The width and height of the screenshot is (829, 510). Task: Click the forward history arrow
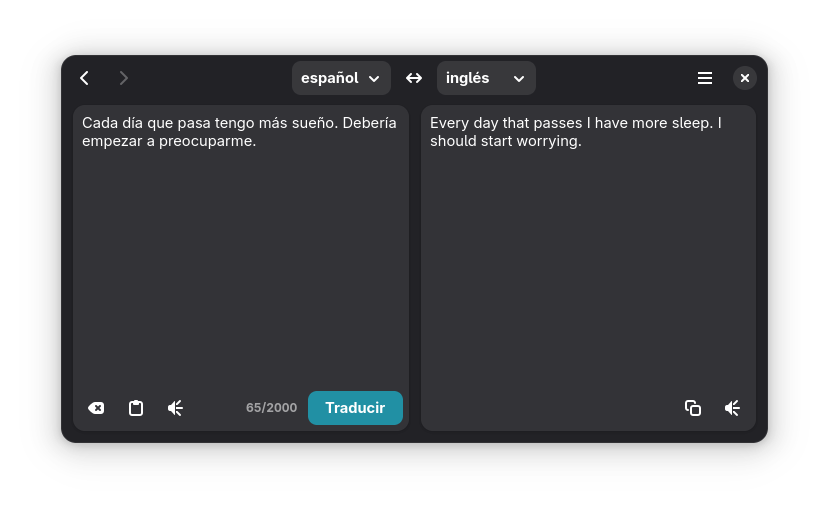[x=124, y=78]
